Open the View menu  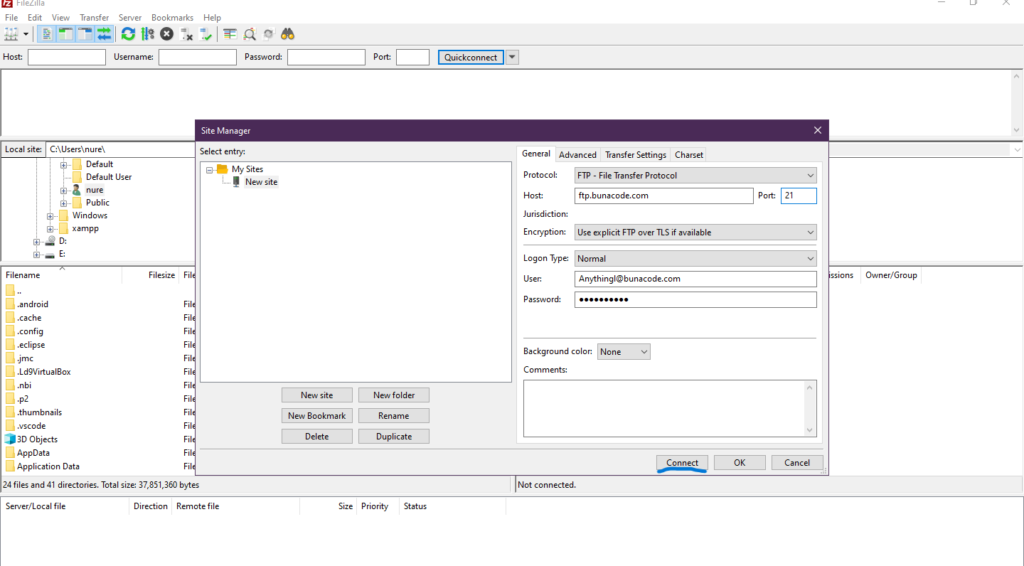pos(61,18)
